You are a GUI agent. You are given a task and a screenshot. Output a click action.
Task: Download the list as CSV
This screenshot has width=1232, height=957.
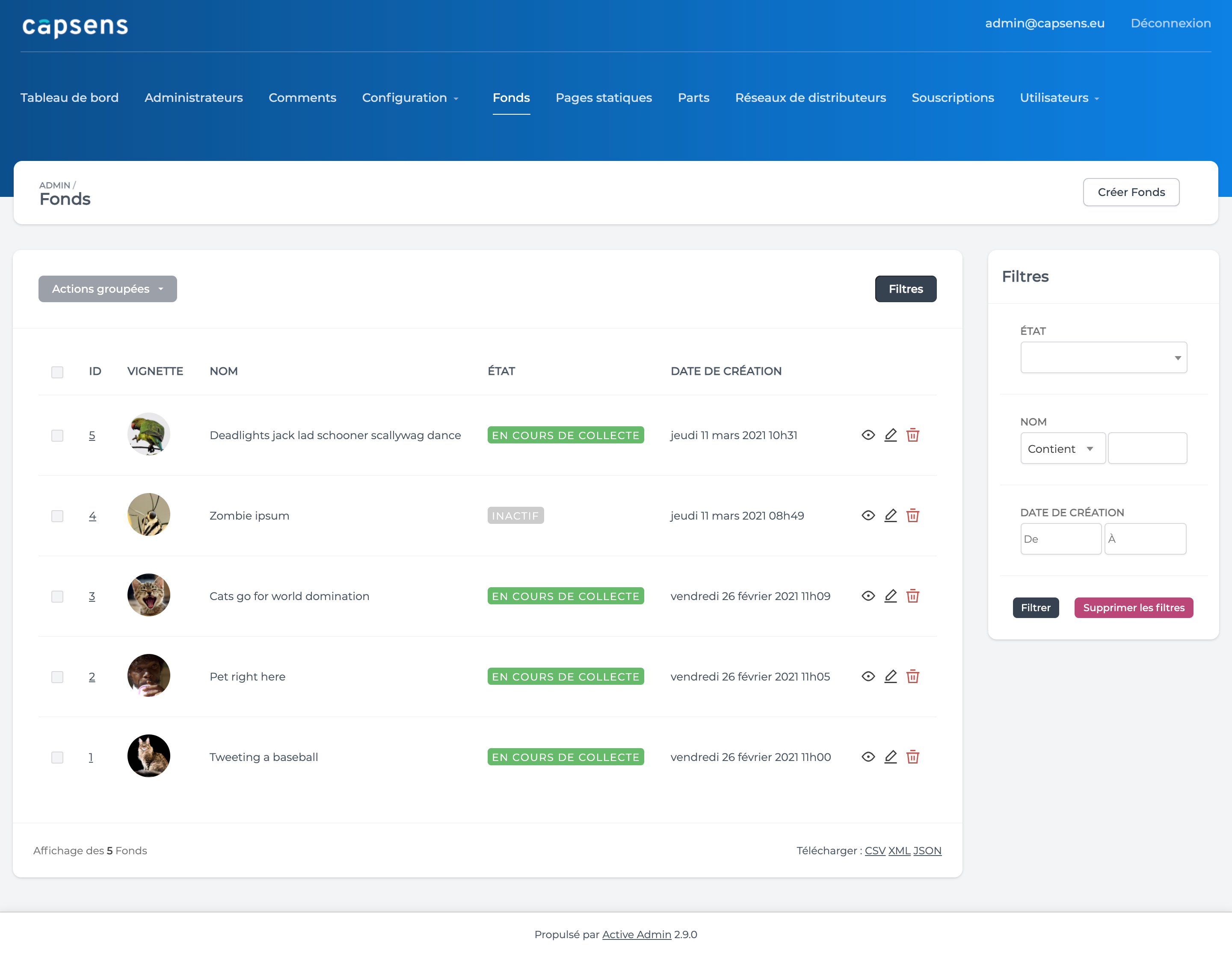point(875,850)
